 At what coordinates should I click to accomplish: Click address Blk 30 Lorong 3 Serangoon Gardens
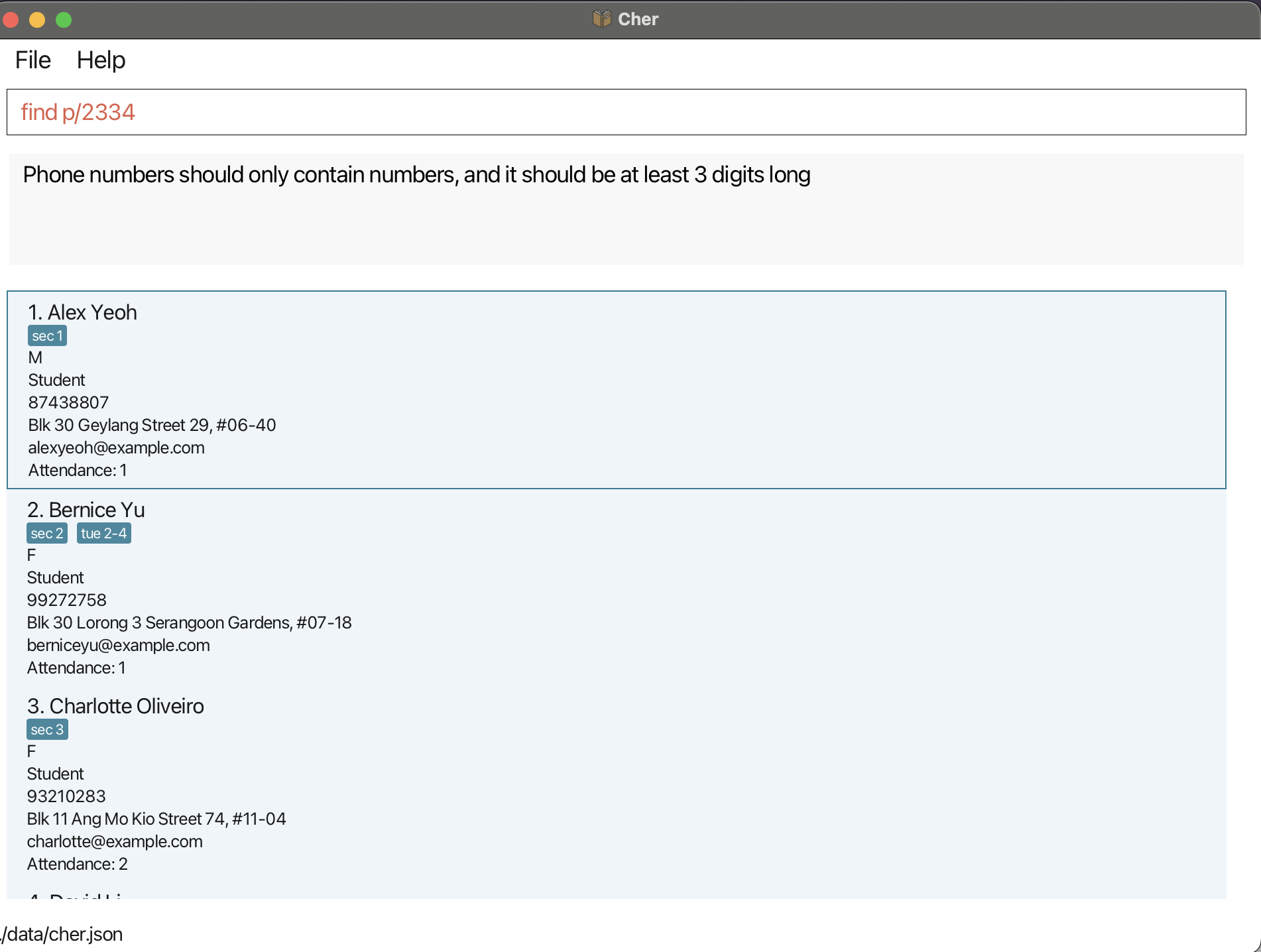click(189, 623)
